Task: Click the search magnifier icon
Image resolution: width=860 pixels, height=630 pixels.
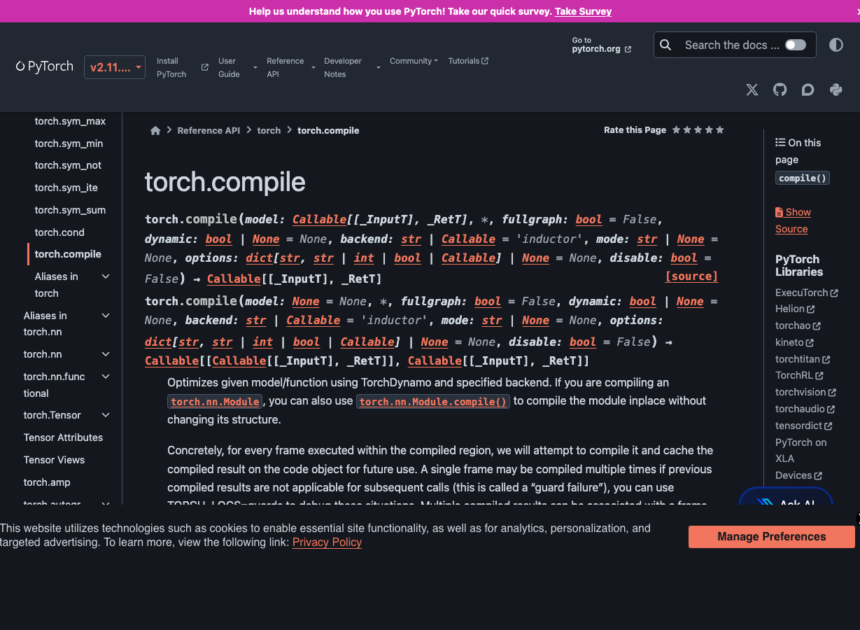Action: point(666,44)
